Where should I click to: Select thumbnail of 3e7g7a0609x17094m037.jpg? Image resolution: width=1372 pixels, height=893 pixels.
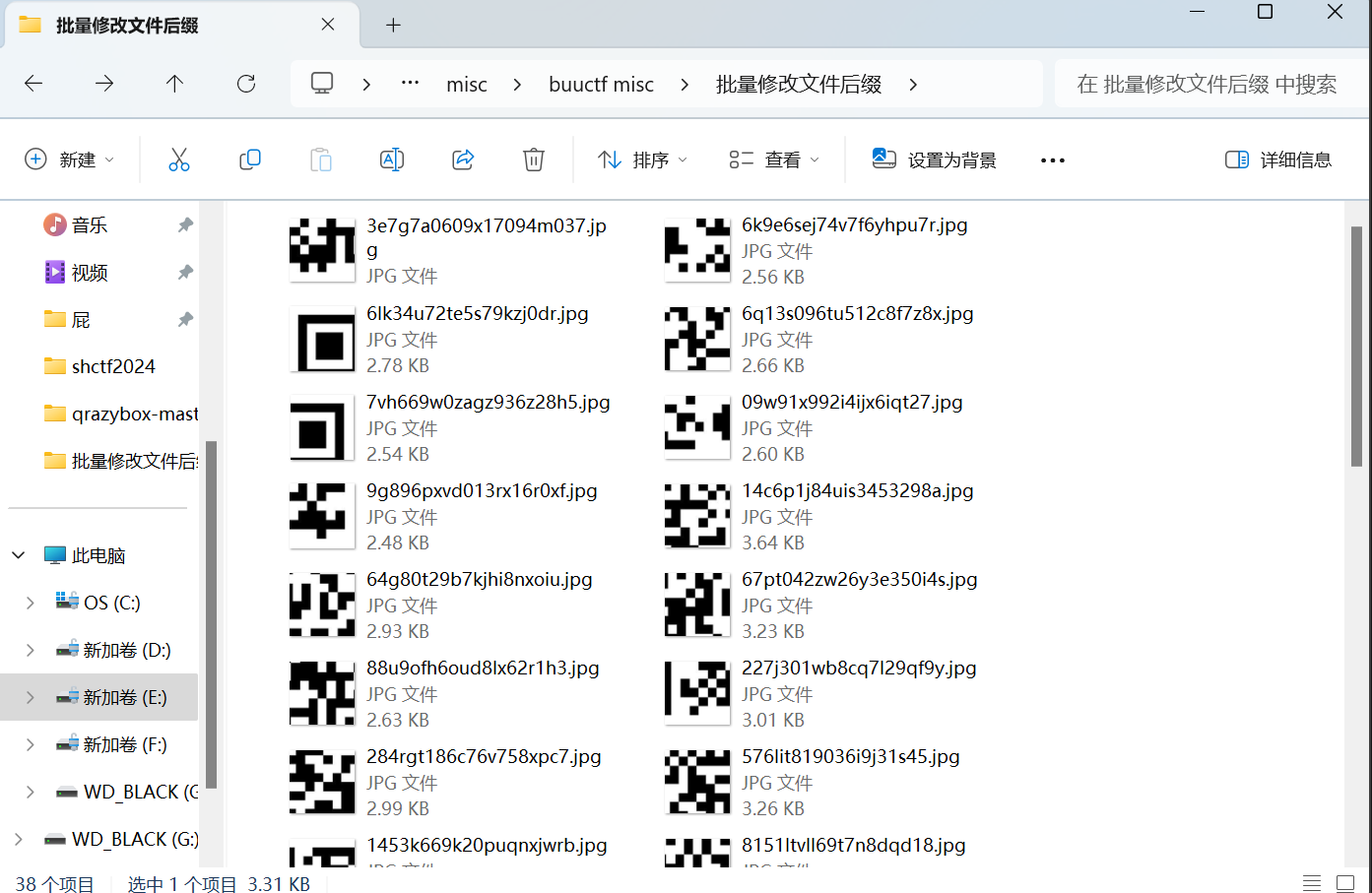click(322, 250)
